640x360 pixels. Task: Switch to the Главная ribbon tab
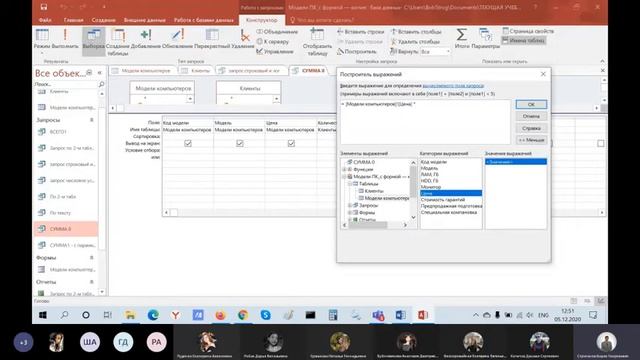pyautogui.click(x=73, y=20)
